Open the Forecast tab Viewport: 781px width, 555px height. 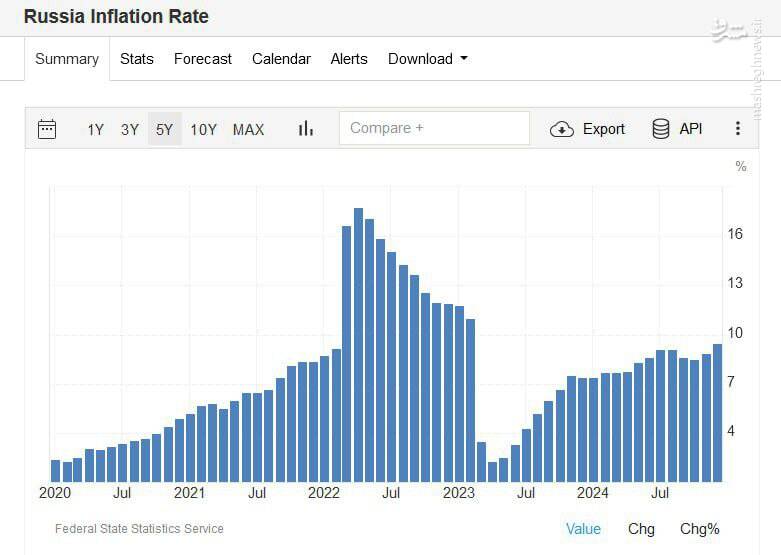click(x=203, y=59)
